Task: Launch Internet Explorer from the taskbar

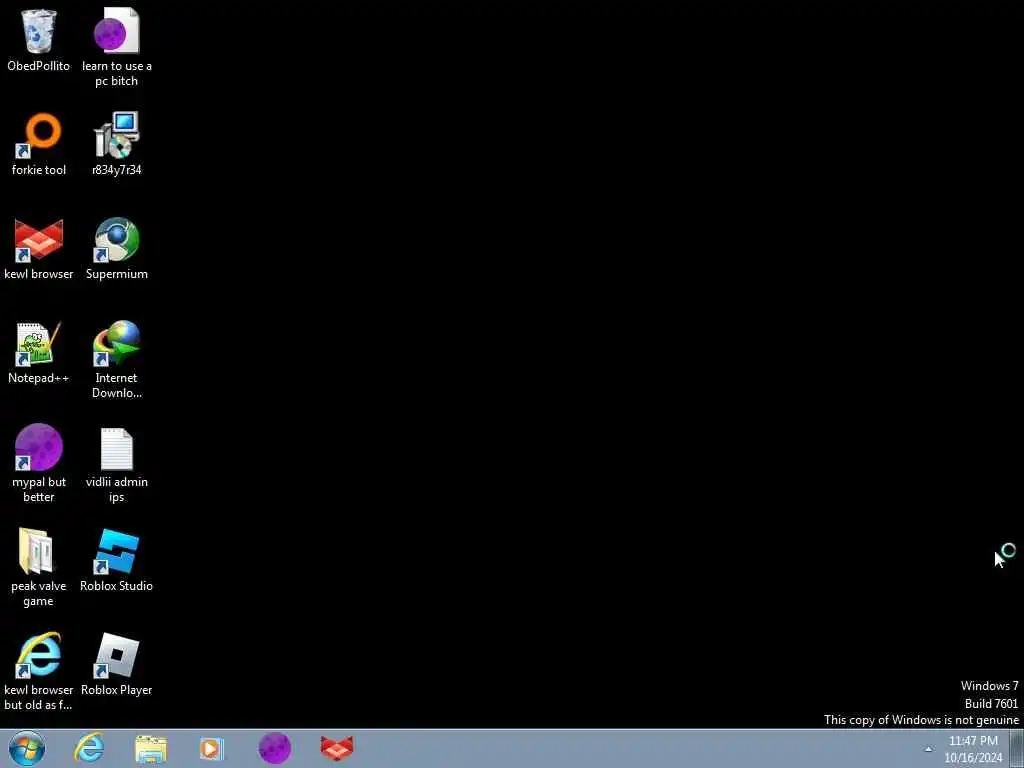Action: [89, 748]
